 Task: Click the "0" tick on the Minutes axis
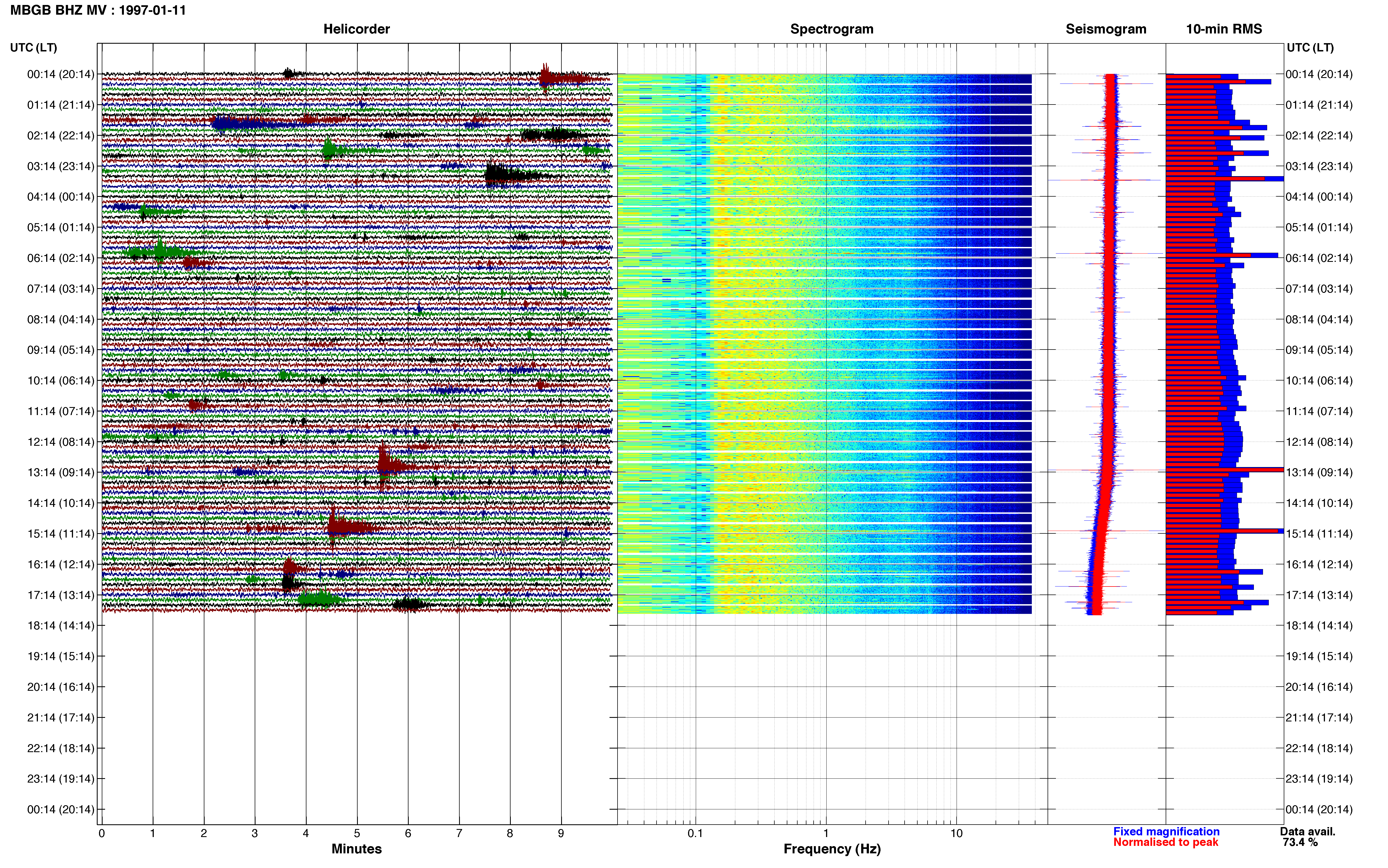pos(101,833)
